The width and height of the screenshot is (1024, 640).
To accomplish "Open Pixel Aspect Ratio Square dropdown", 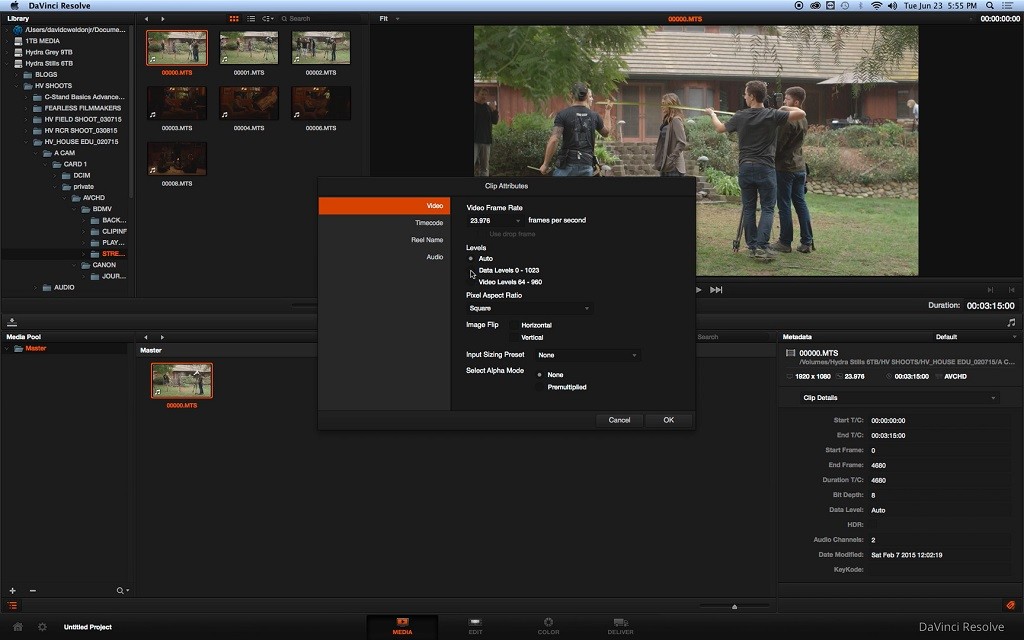I will click(x=530, y=308).
